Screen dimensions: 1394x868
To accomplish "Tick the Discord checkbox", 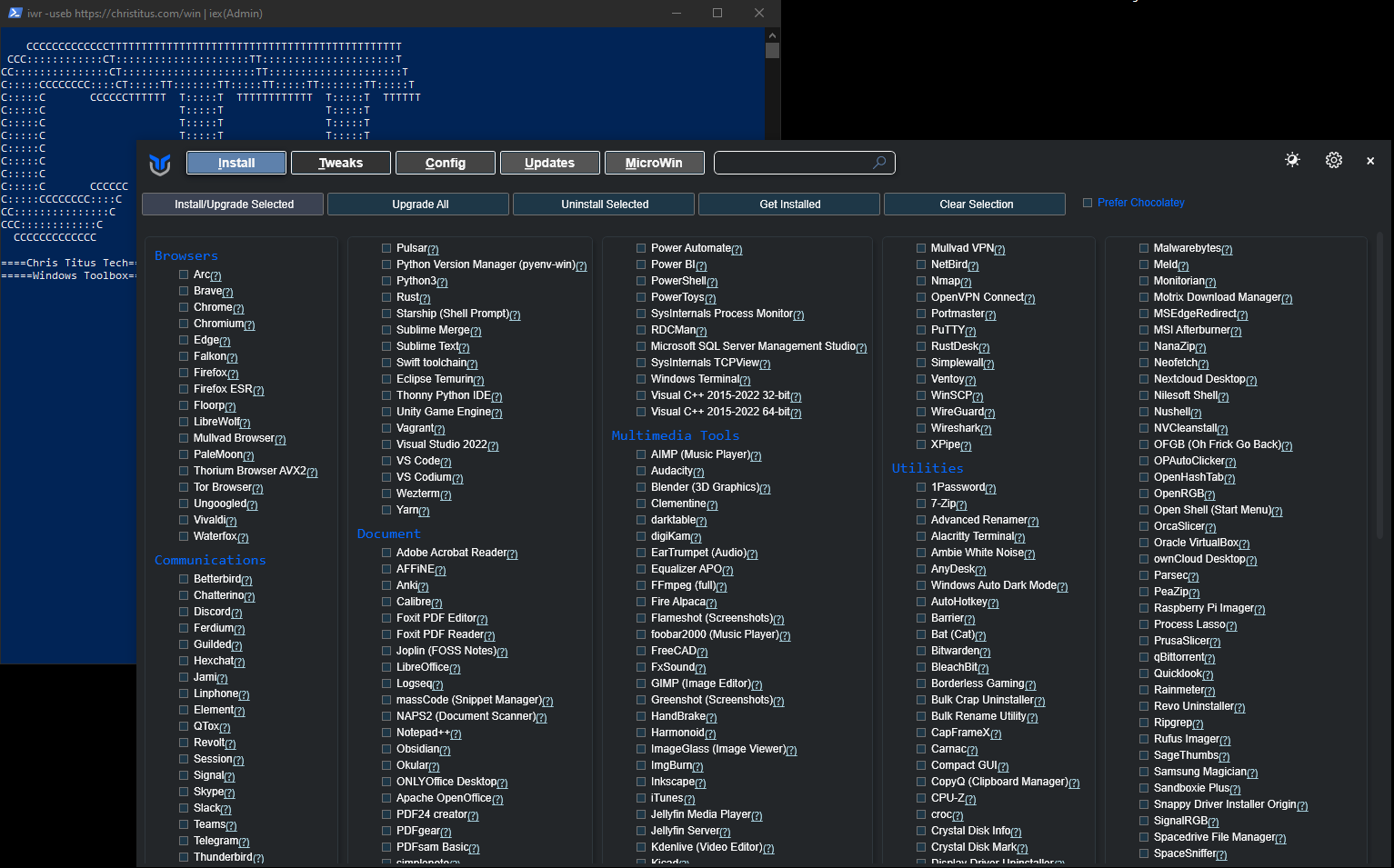I will (184, 612).
